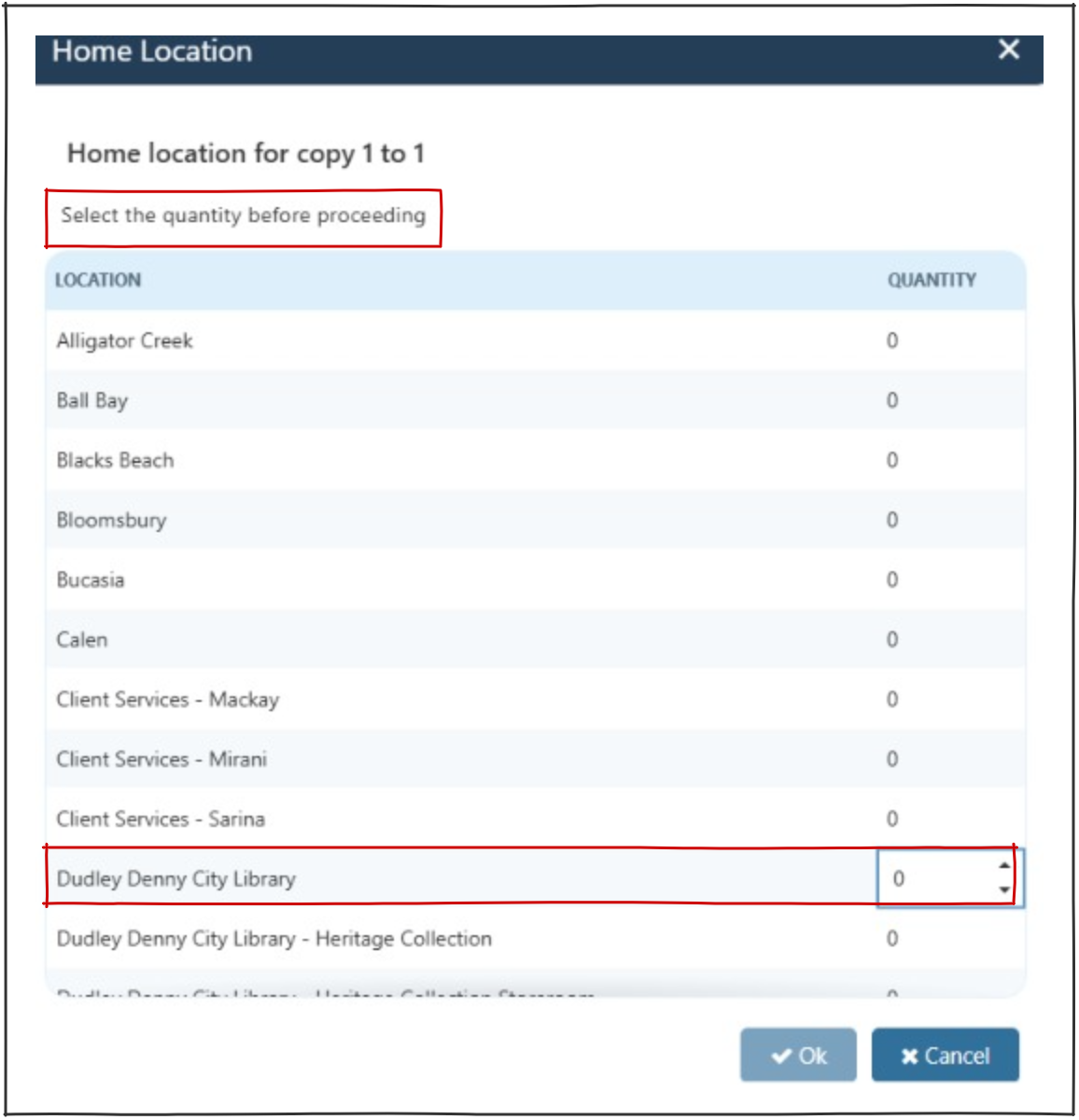
Task: Click the QUANTITY column header
Action: [x=932, y=280]
